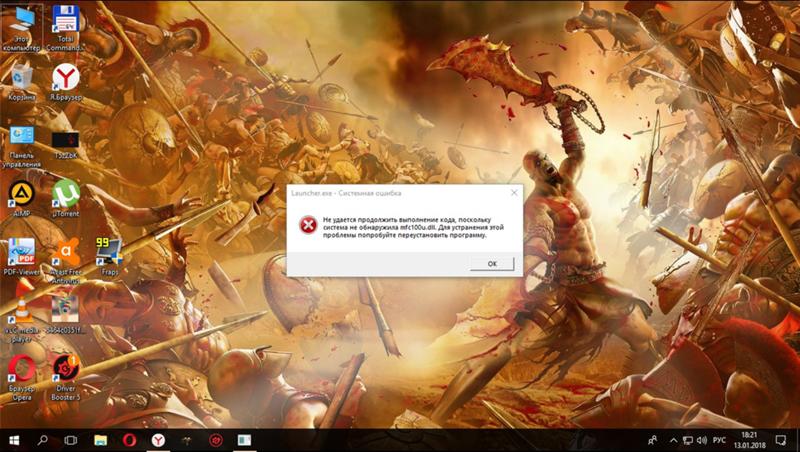Click the mfc100u.dll error message text
Image resolution: width=800 pixels, height=452 pixels.
(413, 228)
